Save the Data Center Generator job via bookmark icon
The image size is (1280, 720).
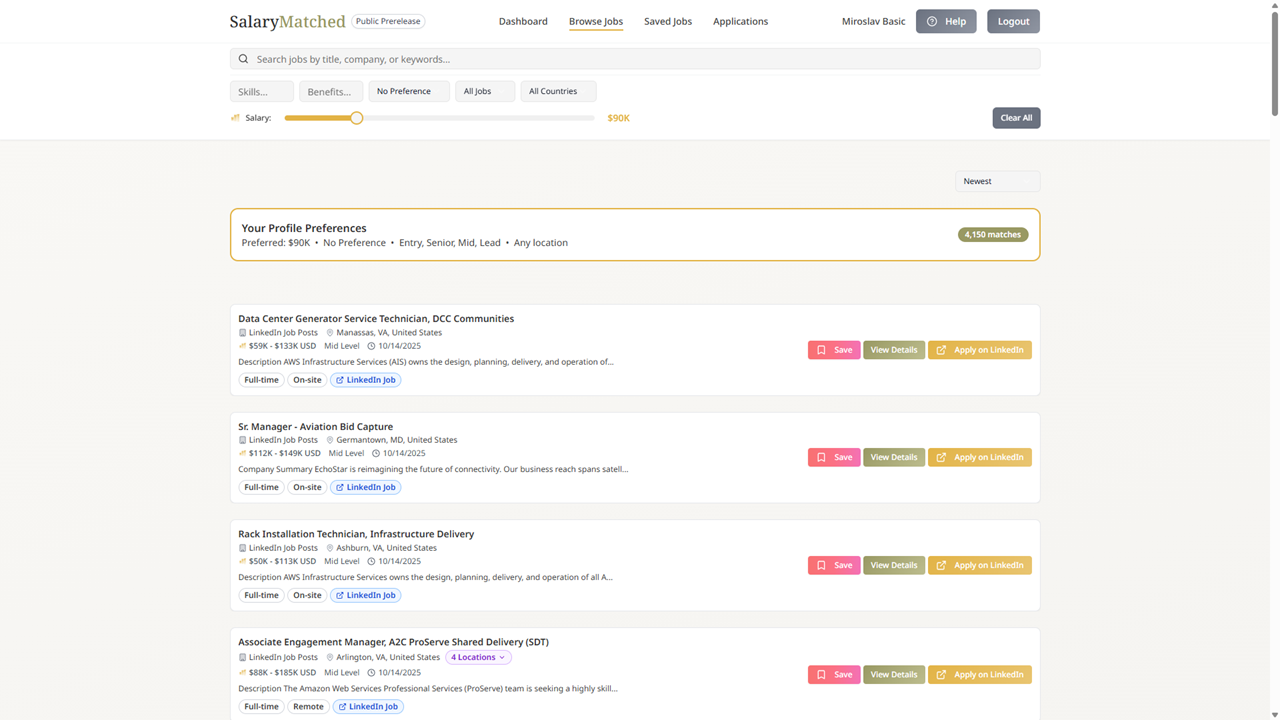coord(820,349)
